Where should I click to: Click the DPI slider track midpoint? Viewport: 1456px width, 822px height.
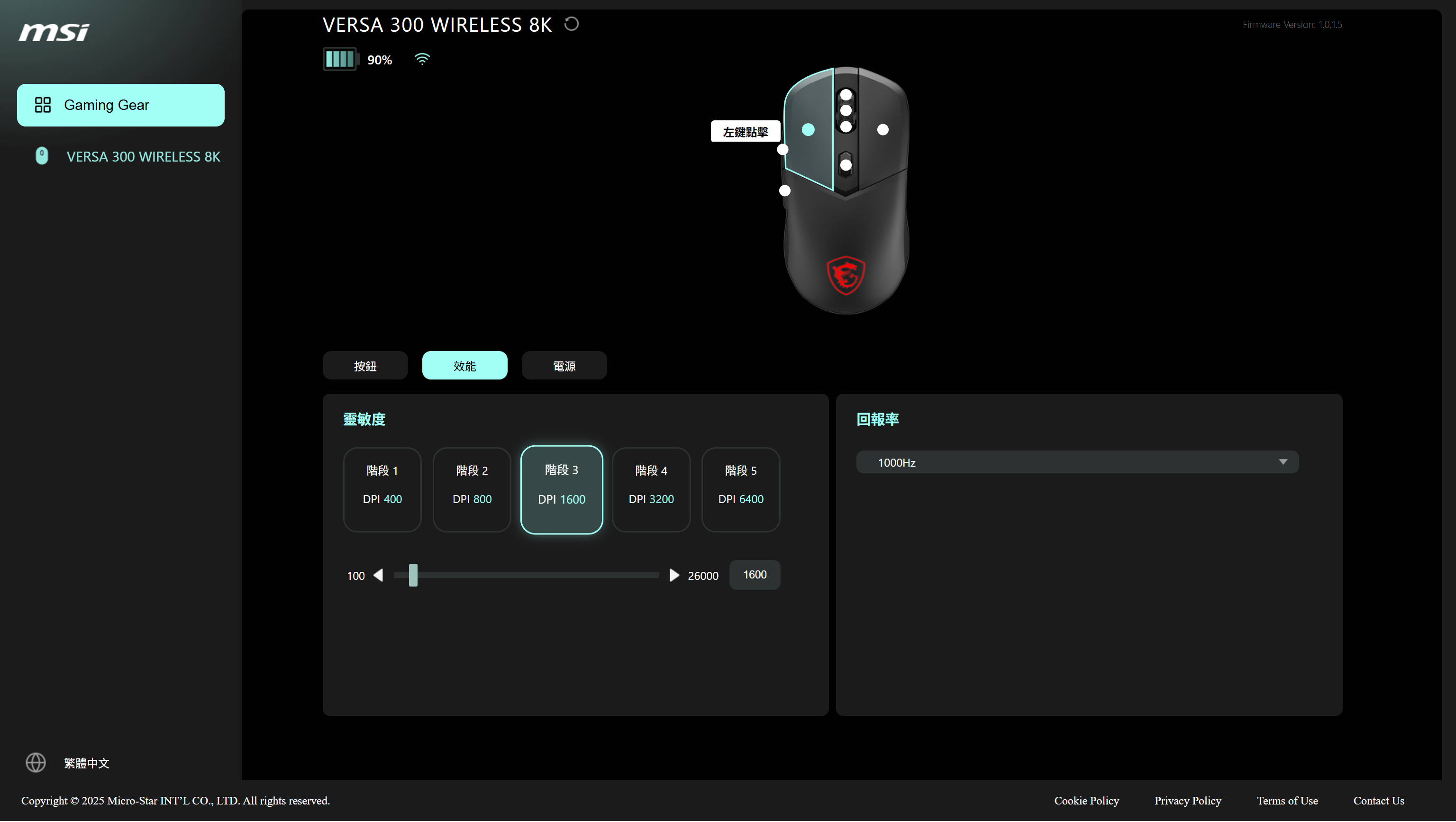pos(526,575)
